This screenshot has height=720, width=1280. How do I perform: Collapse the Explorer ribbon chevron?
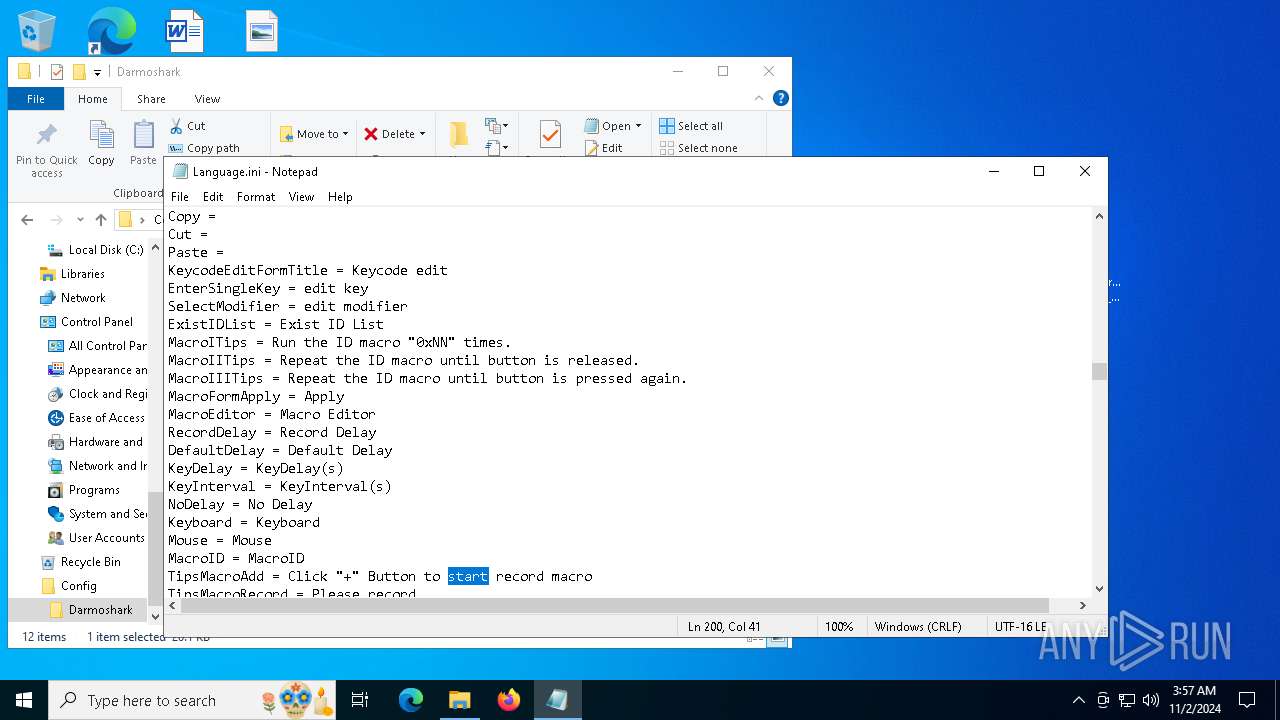point(759,98)
